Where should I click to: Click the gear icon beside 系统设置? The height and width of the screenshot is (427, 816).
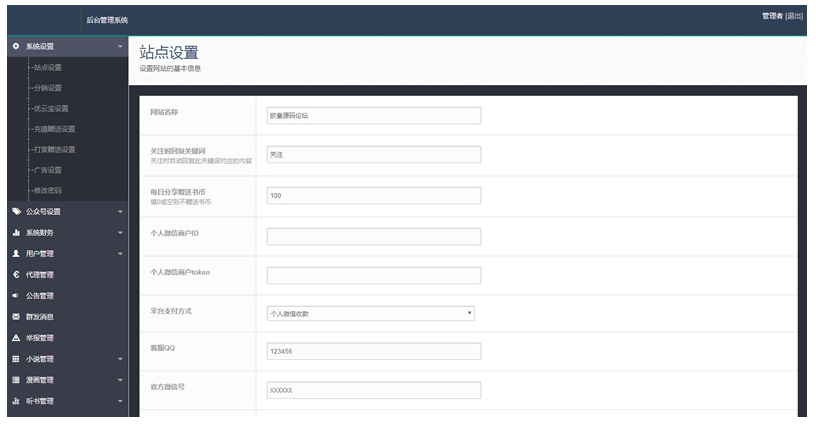click(16, 47)
